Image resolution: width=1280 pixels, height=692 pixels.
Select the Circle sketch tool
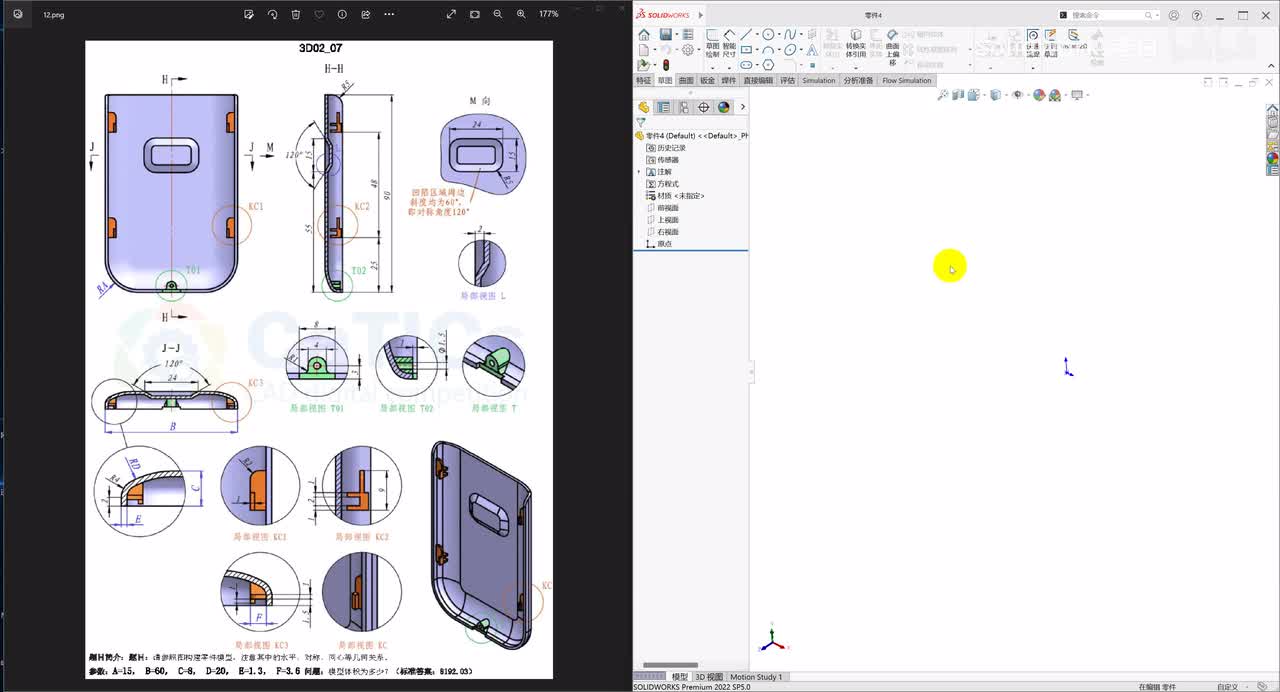tap(768, 34)
